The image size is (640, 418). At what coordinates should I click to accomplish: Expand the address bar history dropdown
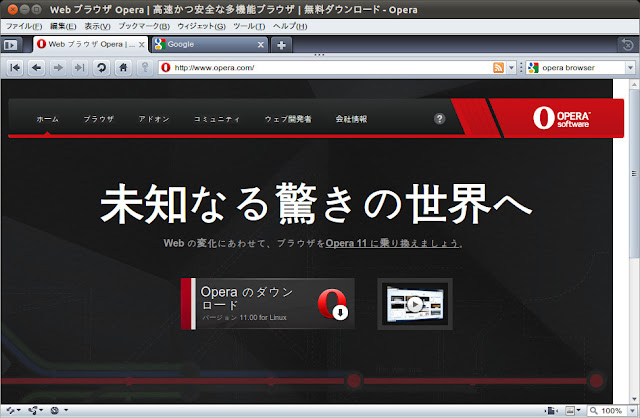tap(511, 67)
